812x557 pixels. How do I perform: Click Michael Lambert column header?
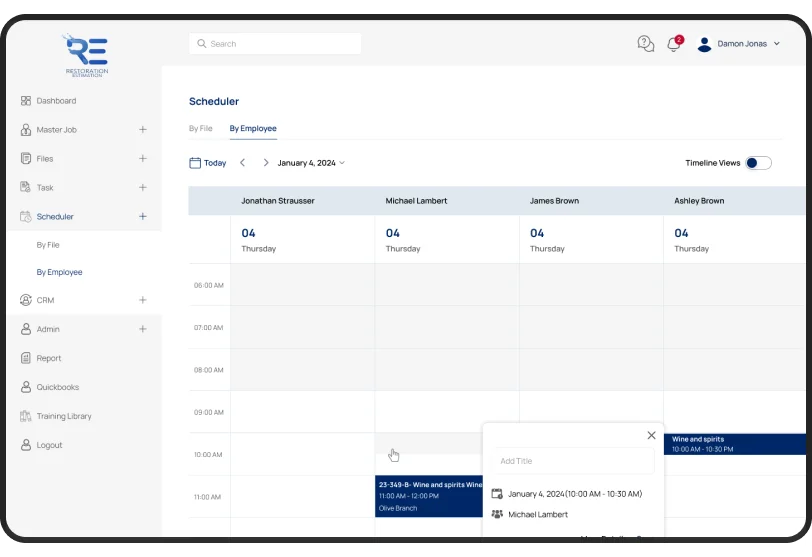pos(416,201)
